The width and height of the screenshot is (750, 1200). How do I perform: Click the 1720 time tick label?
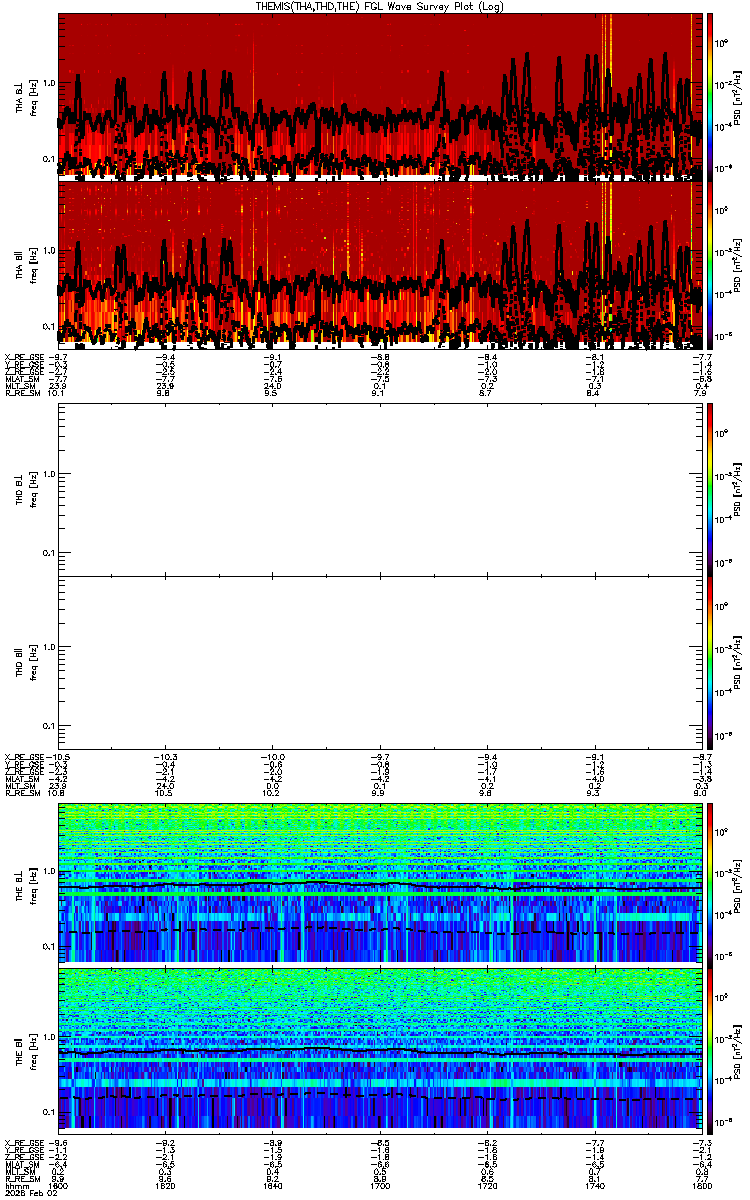tap(487, 1186)
